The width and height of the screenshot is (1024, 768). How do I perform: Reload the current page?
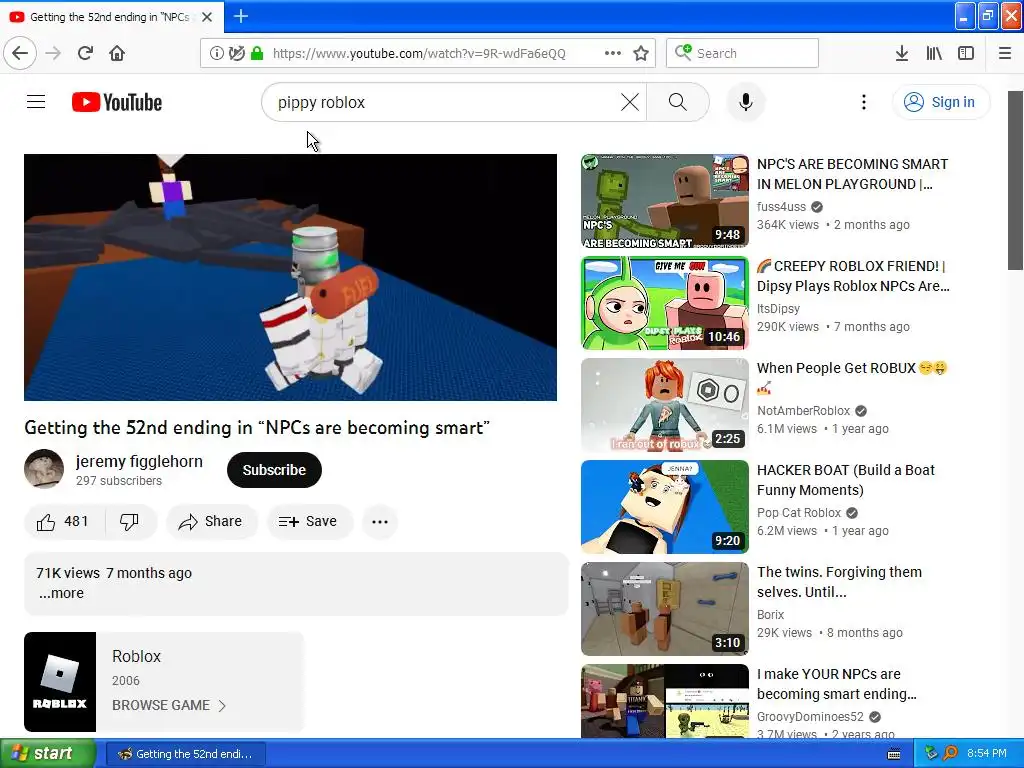coord(85,53)
